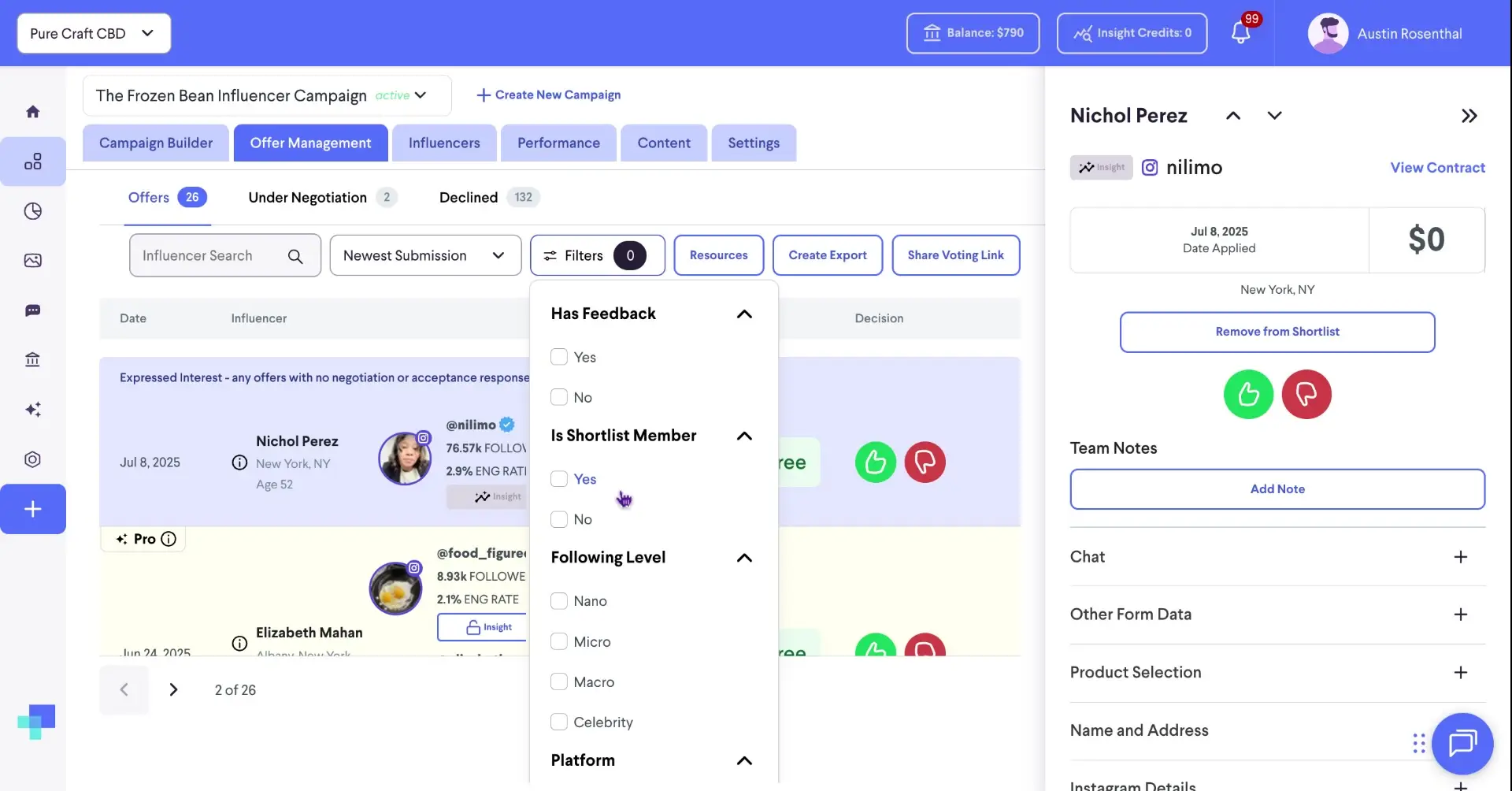Open the Pure Craft CBD account switcher
The width and height of the screenshot is (1512, 791).
93,33
